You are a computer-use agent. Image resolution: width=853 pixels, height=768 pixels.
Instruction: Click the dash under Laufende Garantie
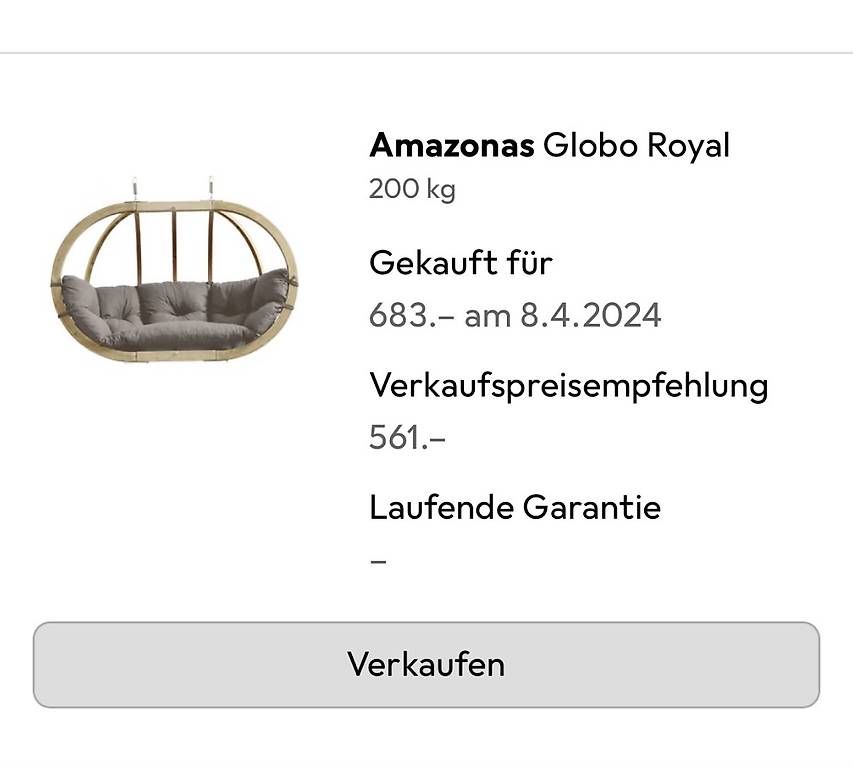(x=378, y=561)
